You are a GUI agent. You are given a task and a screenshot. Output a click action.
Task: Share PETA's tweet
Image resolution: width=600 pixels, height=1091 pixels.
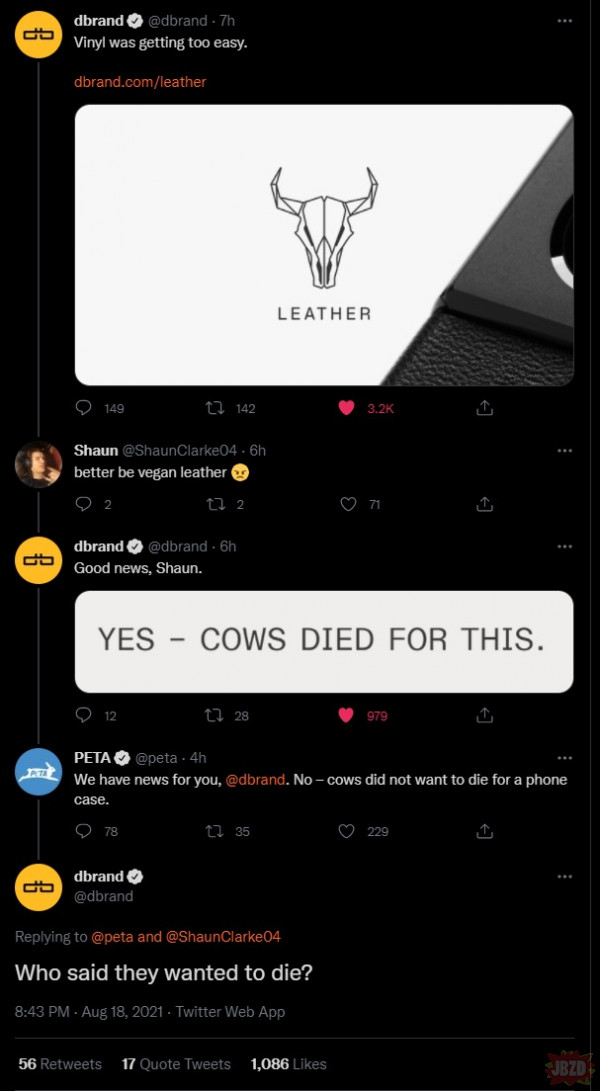pos(485,831)
